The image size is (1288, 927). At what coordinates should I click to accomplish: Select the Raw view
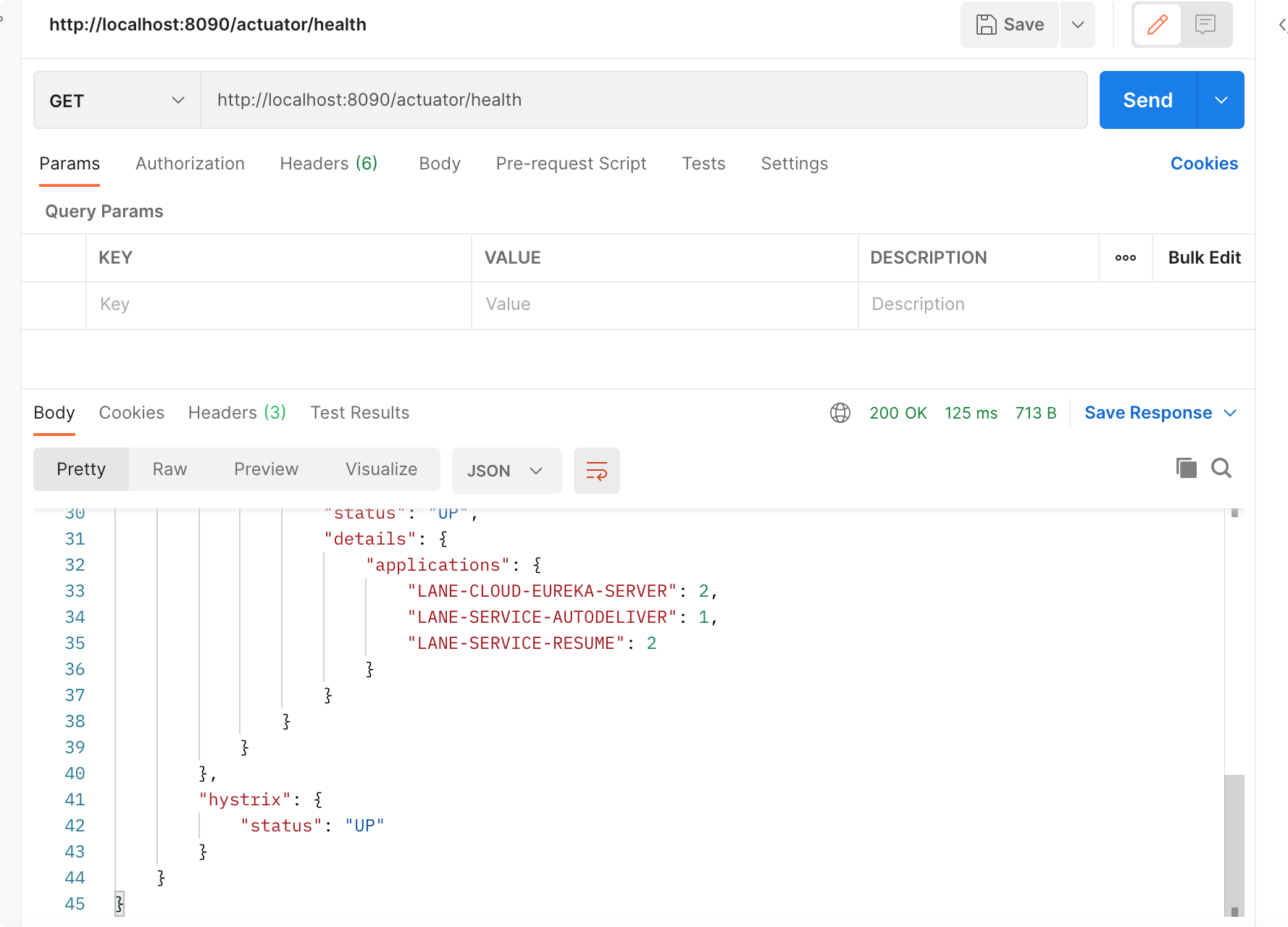[x=170, y=469]
